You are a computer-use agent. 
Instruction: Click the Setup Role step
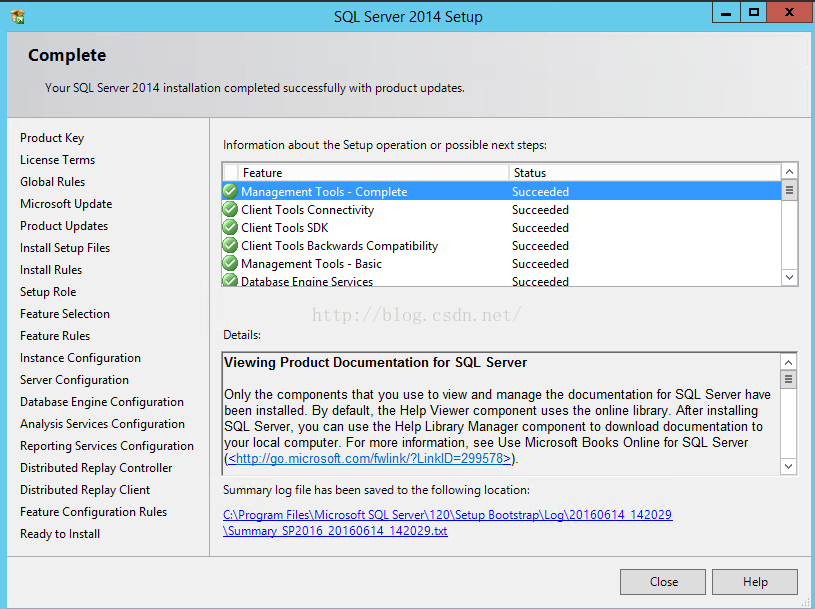(x=48, y=292)
